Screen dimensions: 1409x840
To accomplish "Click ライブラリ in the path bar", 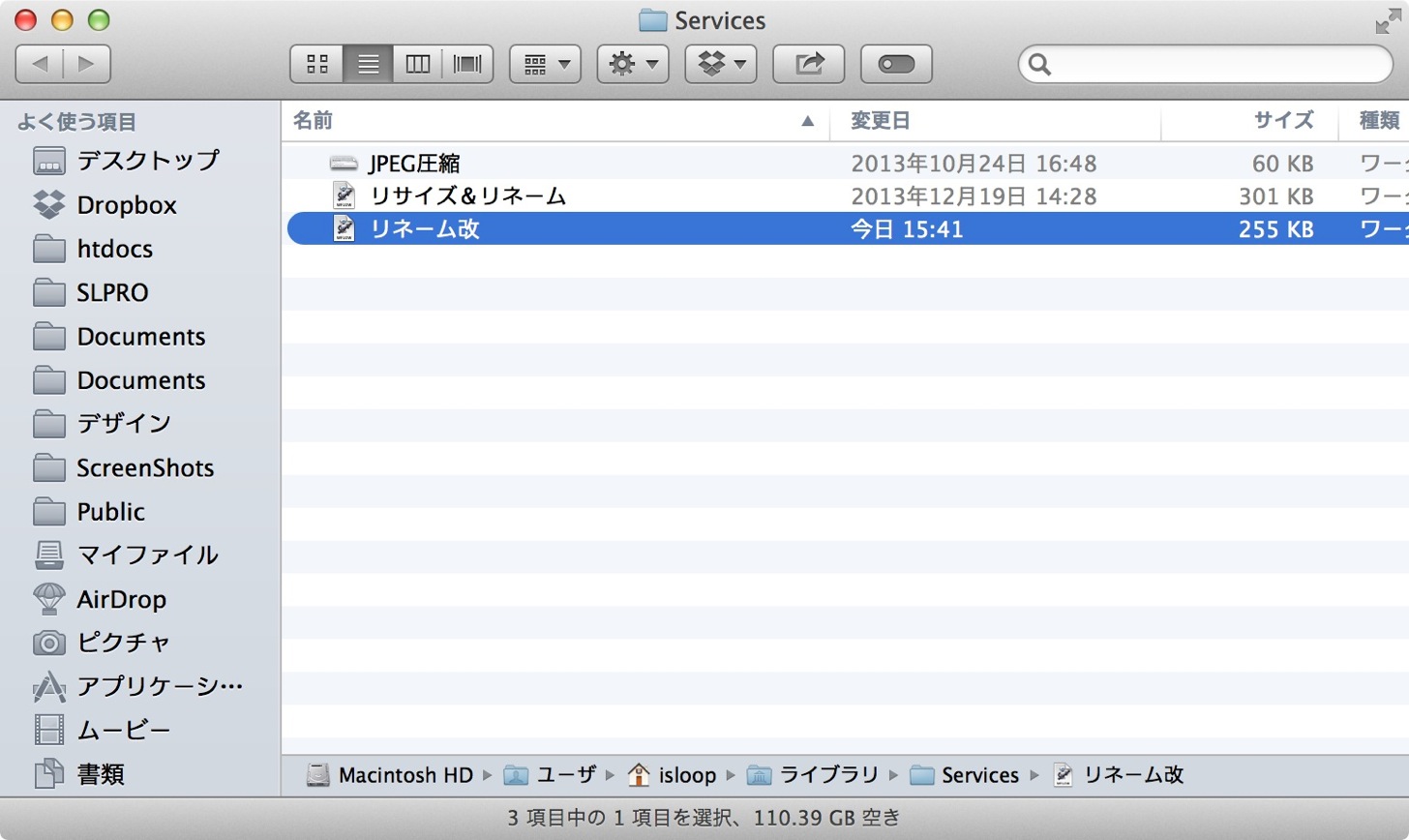I will 813,775.
